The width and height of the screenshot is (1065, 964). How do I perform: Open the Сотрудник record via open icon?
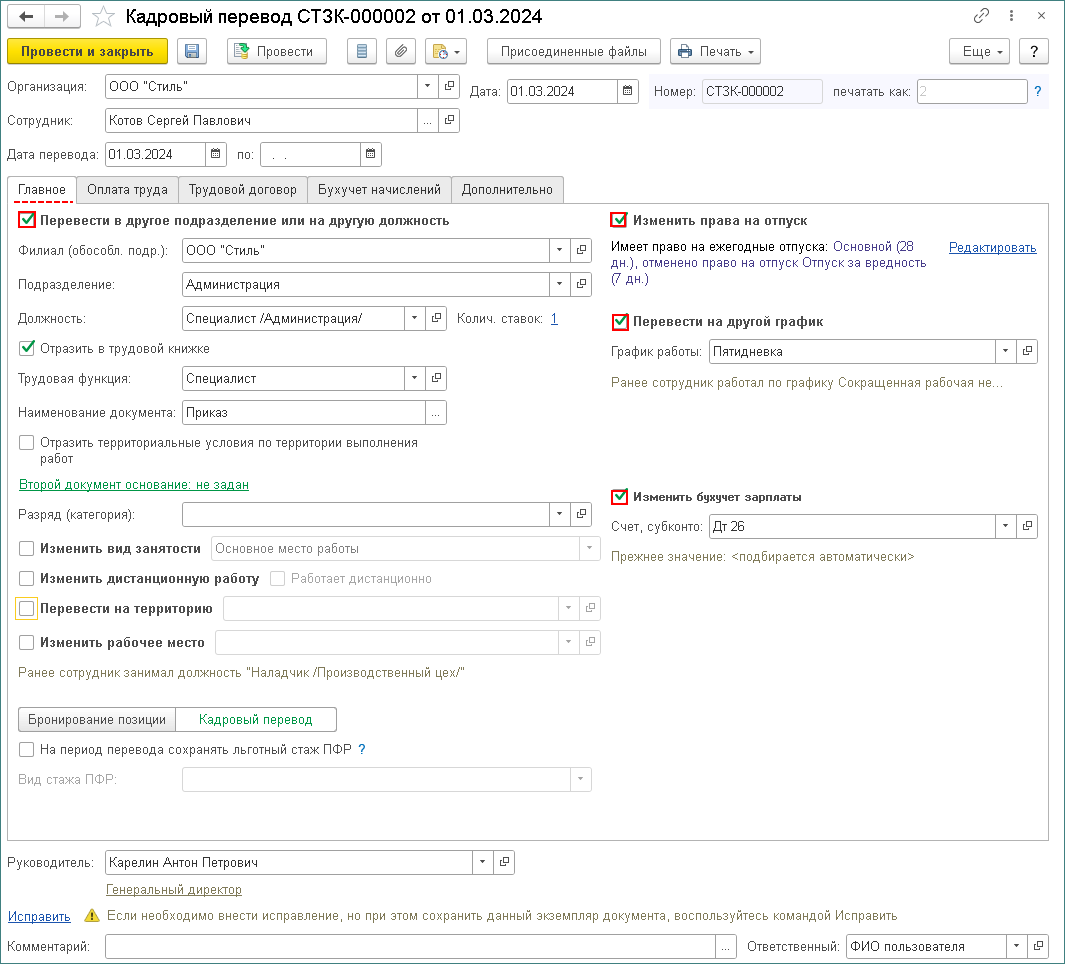[449, 120]
